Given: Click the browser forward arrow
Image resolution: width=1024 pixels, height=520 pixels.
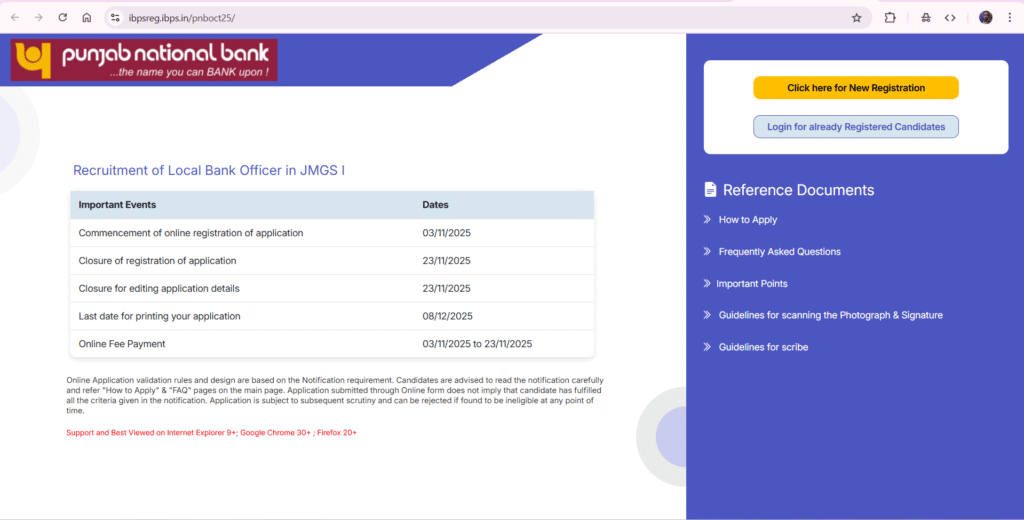Looking at the screenshot, I should coord(39,18).
